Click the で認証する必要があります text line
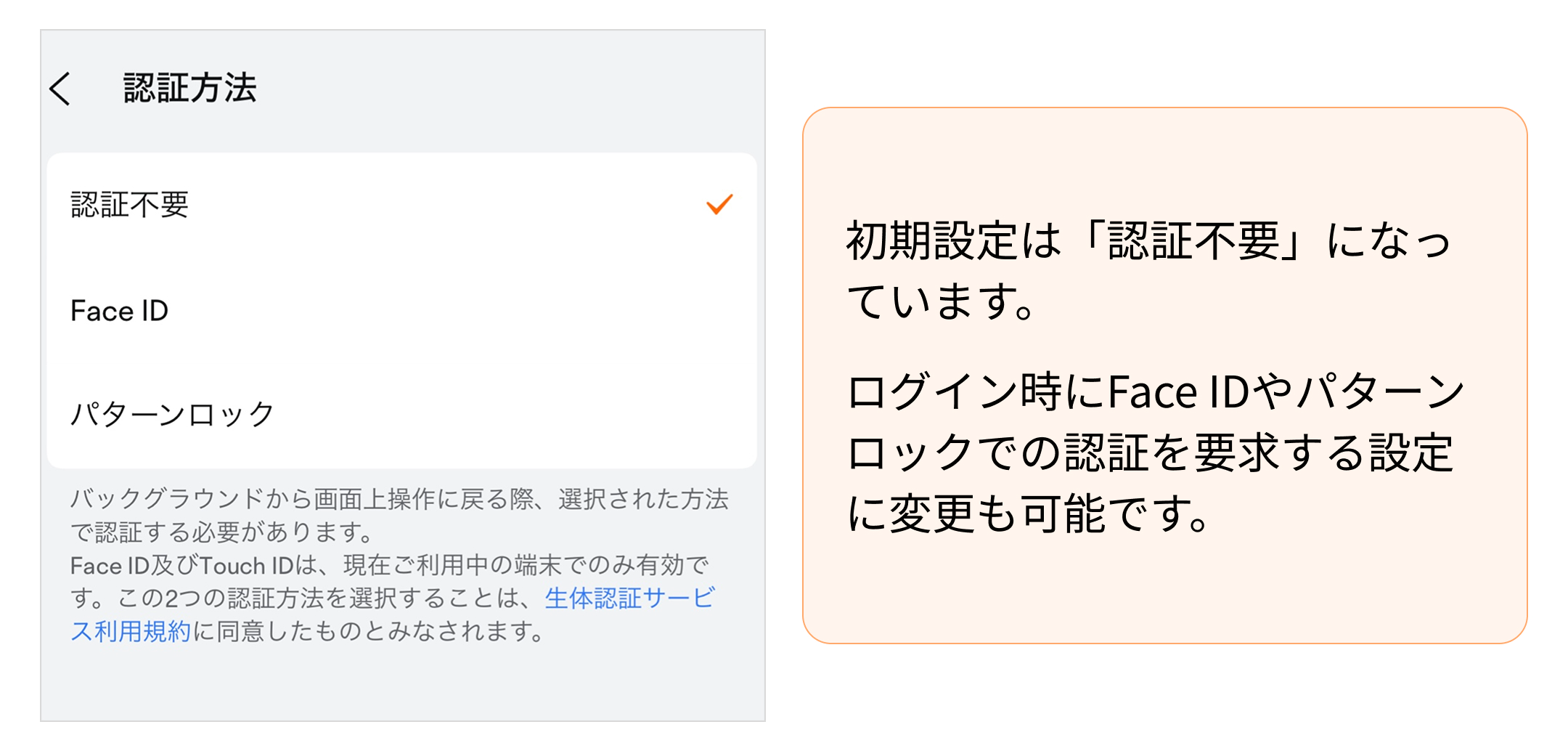The width and height of the screenshot is (1568, 751). pyautogui.click(x=221, y=532)
